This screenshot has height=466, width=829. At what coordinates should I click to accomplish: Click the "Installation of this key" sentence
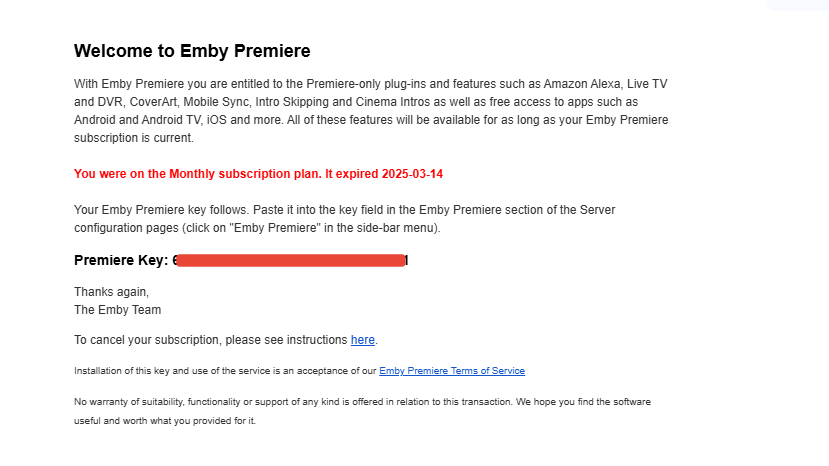click(x=299, y=371)
